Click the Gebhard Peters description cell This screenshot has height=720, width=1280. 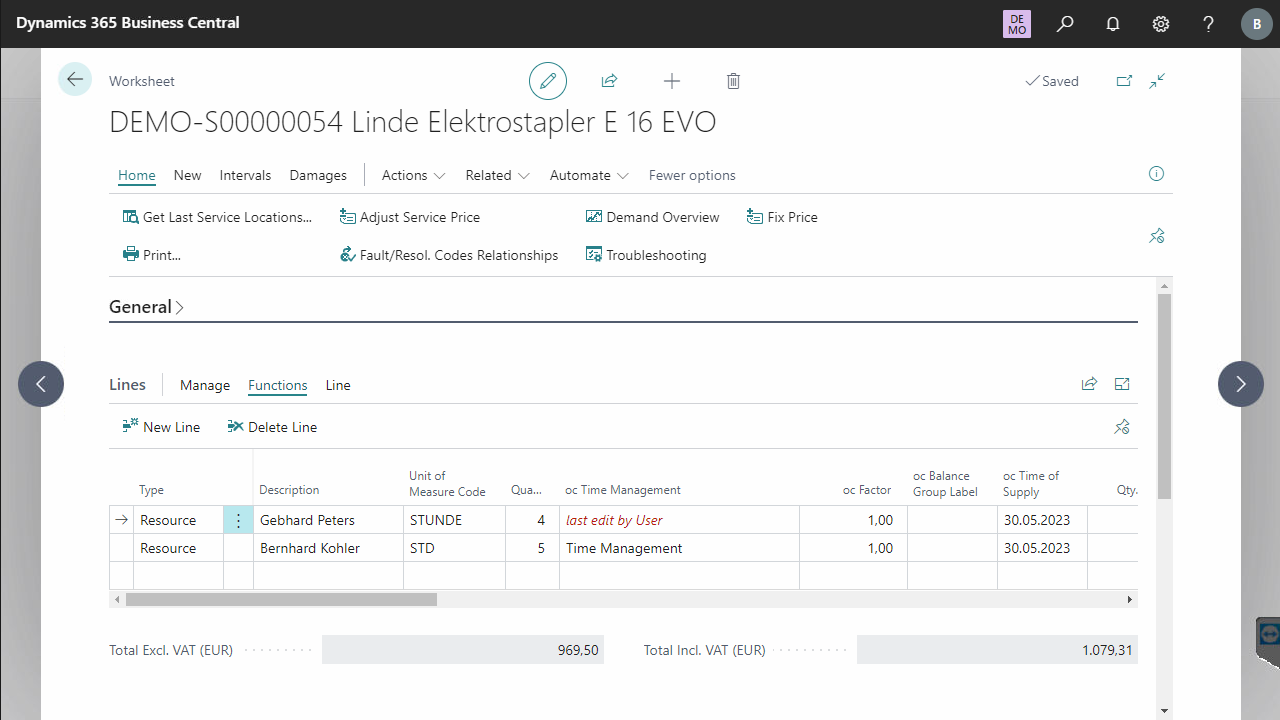tap(328, 520)
